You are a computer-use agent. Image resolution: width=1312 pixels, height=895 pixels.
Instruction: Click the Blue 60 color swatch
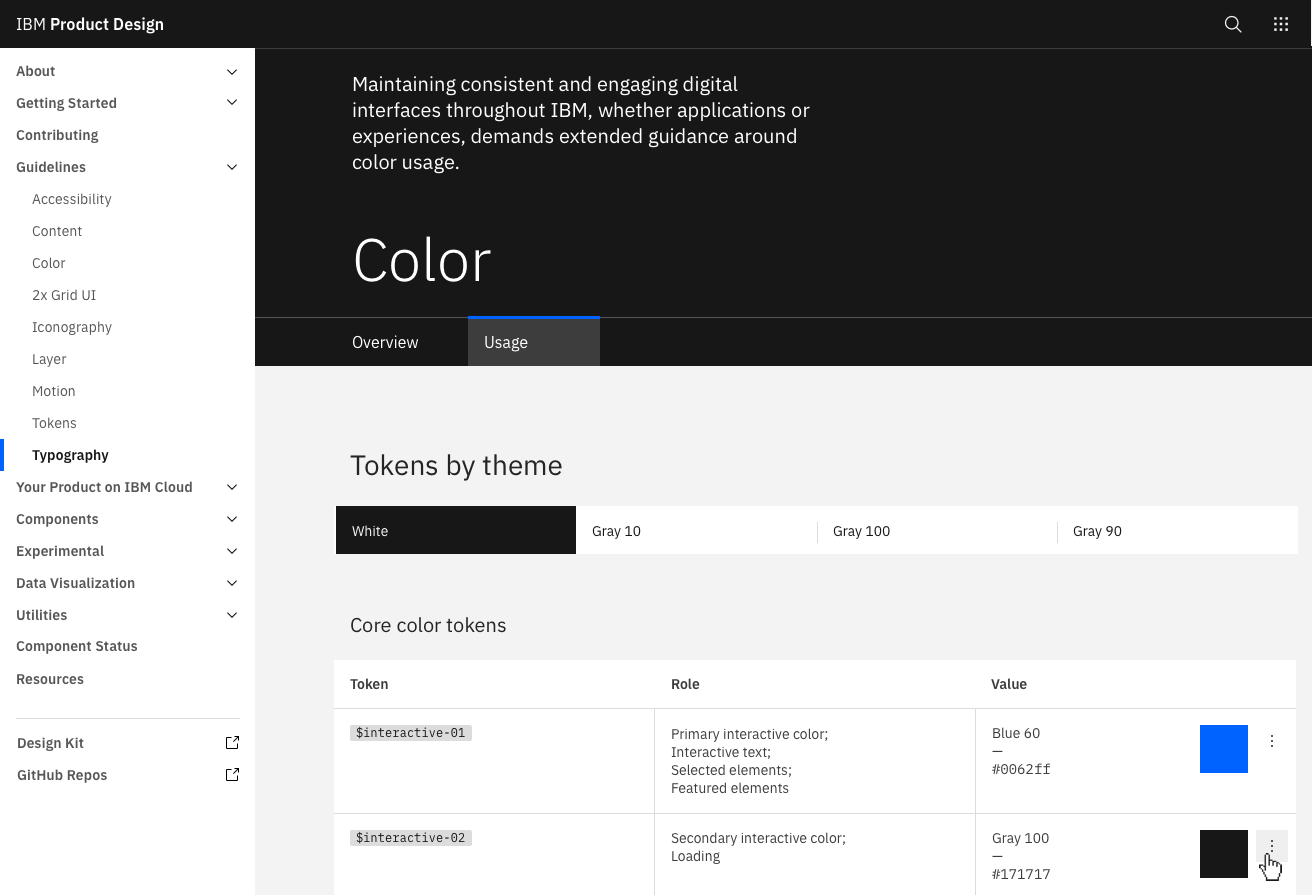coord(1223,748)
